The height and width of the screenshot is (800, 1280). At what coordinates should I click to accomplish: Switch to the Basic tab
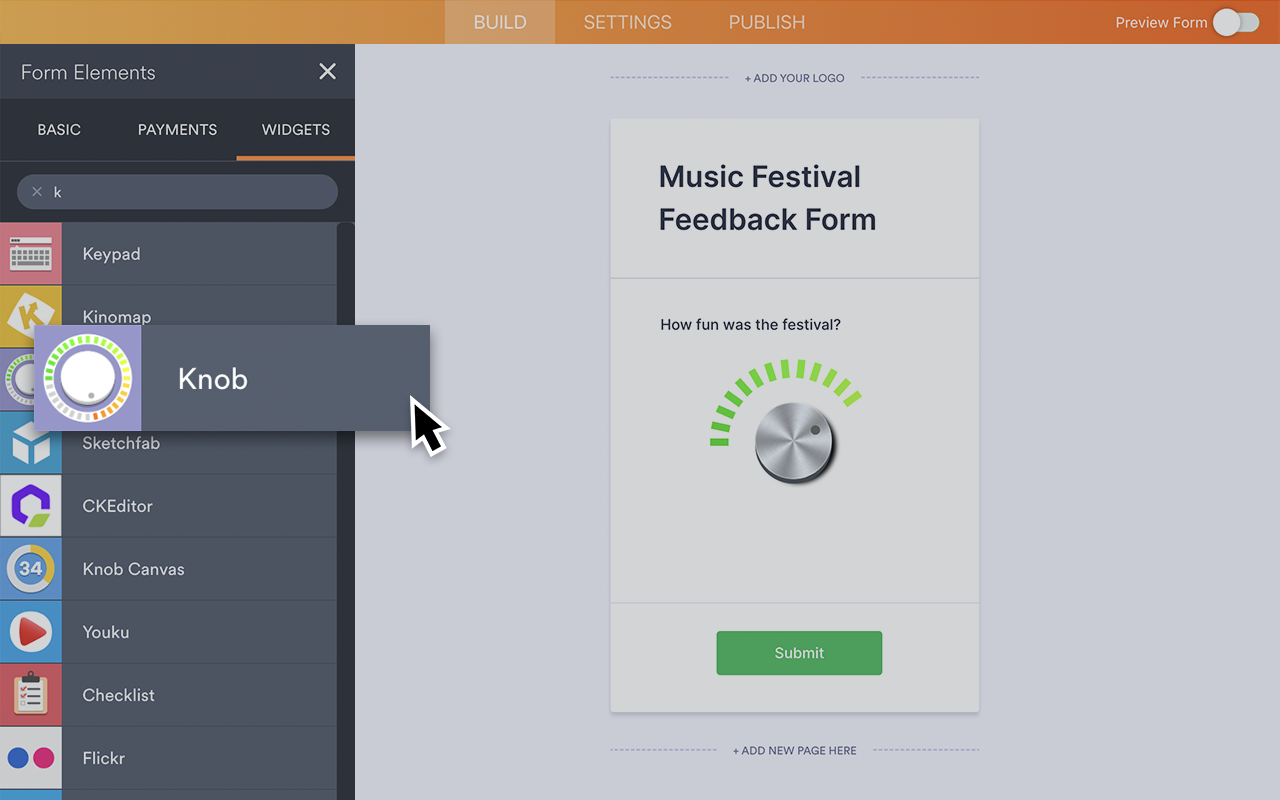tap(59, 130)
